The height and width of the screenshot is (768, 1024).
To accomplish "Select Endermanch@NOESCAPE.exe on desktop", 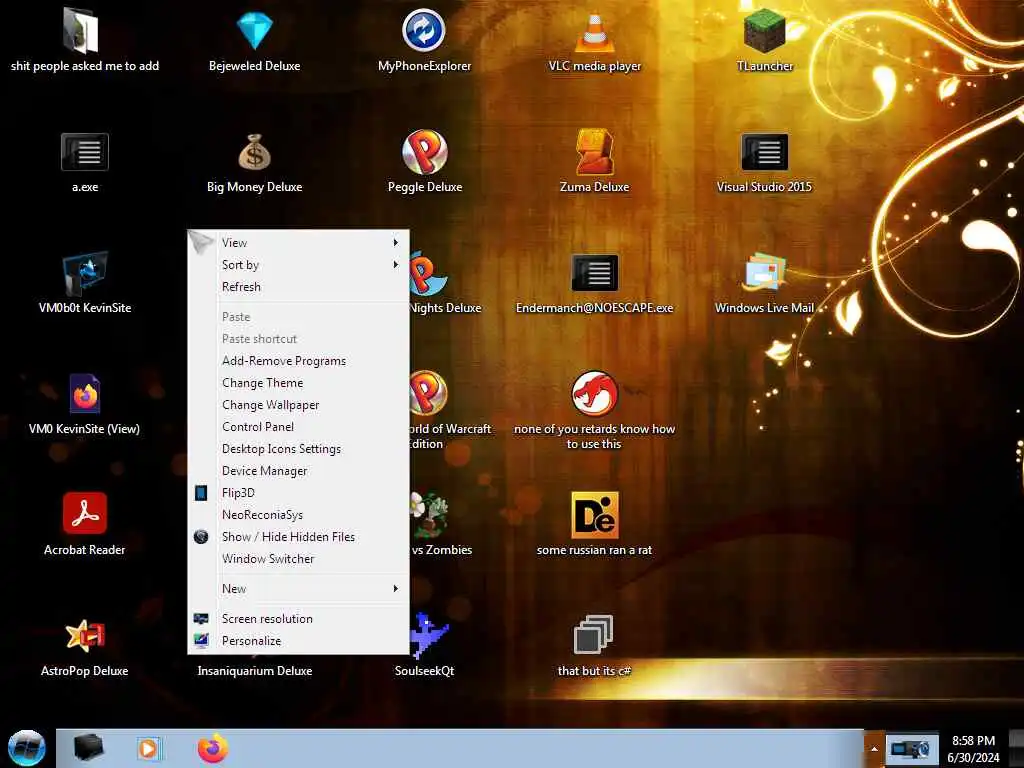I will click(x=594, y=283).
